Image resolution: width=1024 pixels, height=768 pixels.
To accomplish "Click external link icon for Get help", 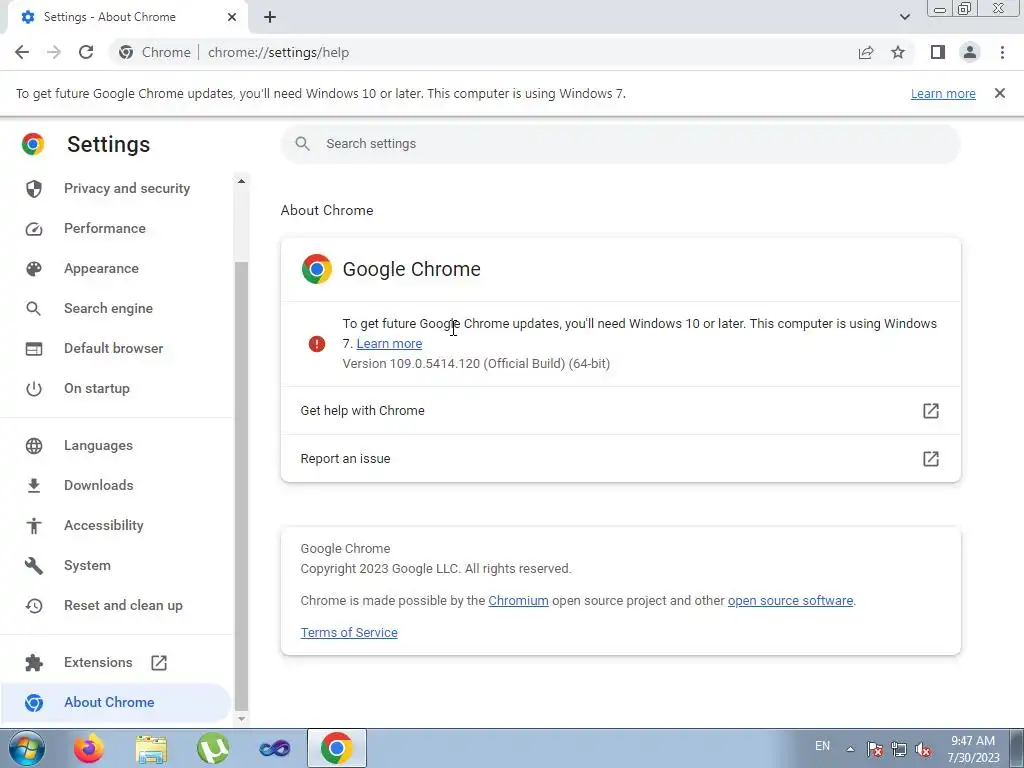I will [931, 411].
